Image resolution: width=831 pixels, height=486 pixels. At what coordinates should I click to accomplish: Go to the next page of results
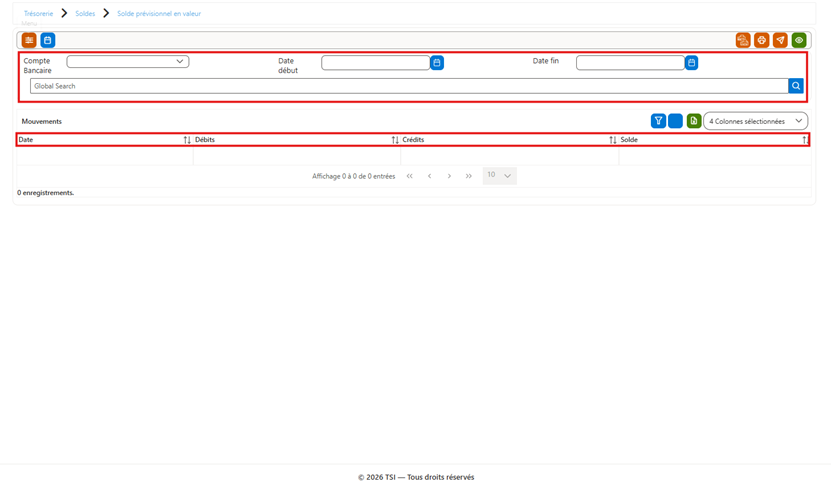pos(449,176)
